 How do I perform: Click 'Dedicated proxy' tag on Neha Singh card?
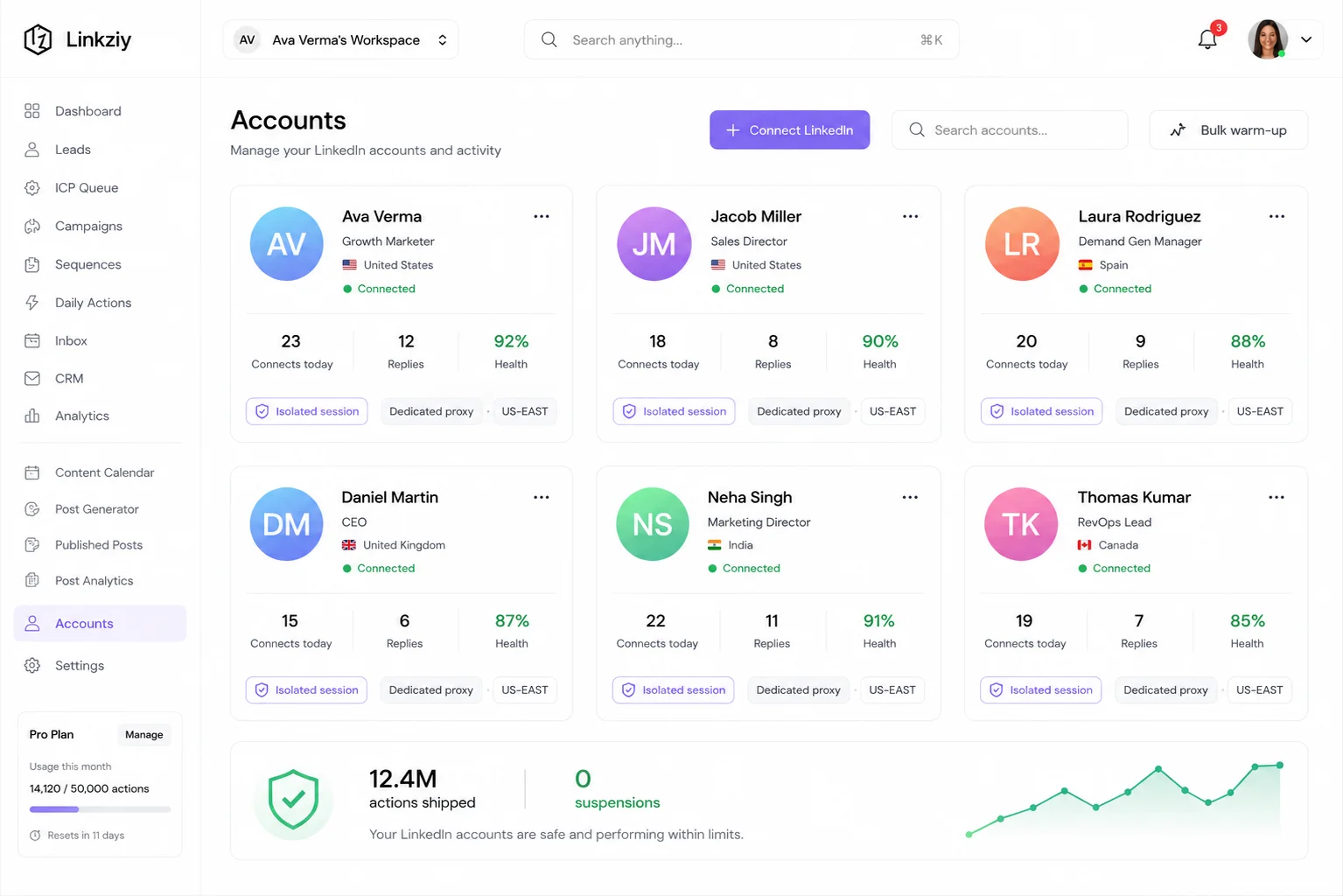tap(798, 690)
